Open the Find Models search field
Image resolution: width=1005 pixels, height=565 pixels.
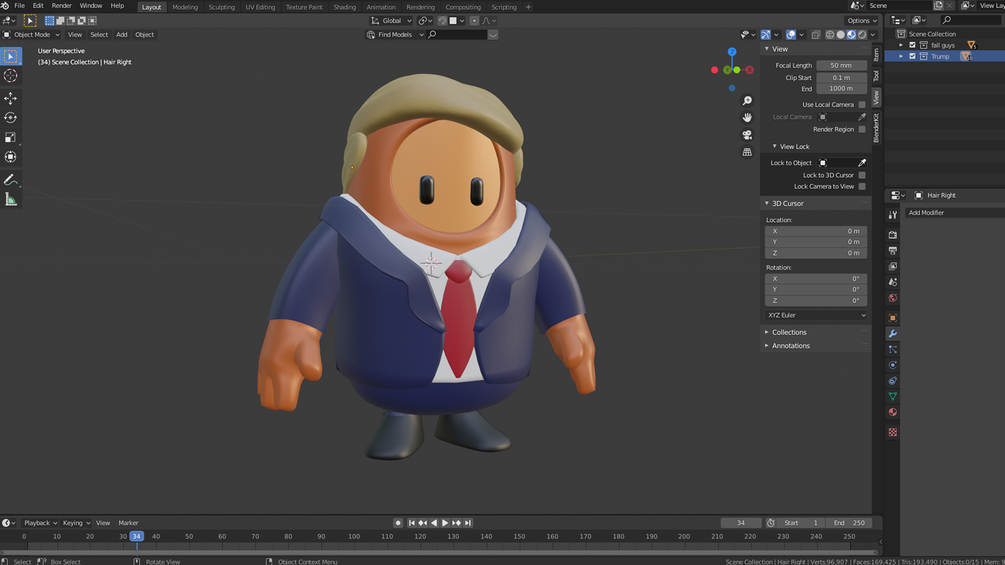click(459, 35)
